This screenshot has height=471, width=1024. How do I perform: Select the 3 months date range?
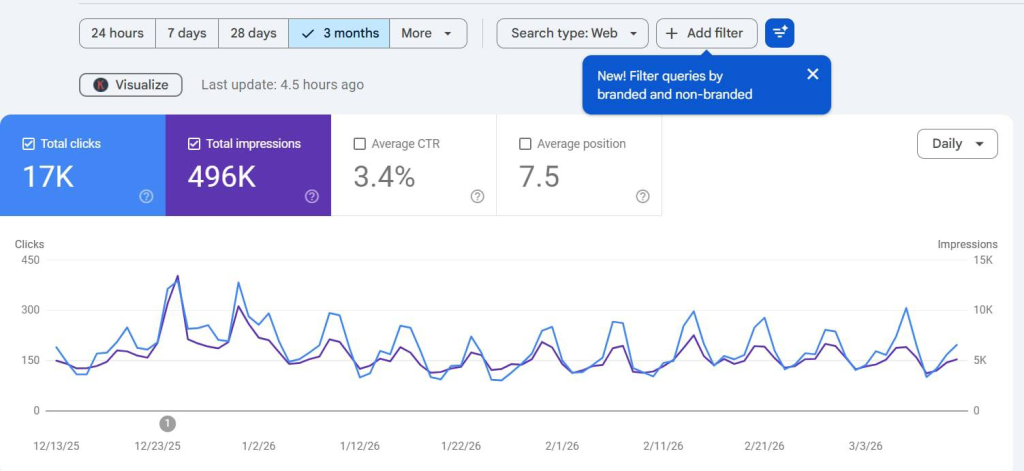(339, 33)
